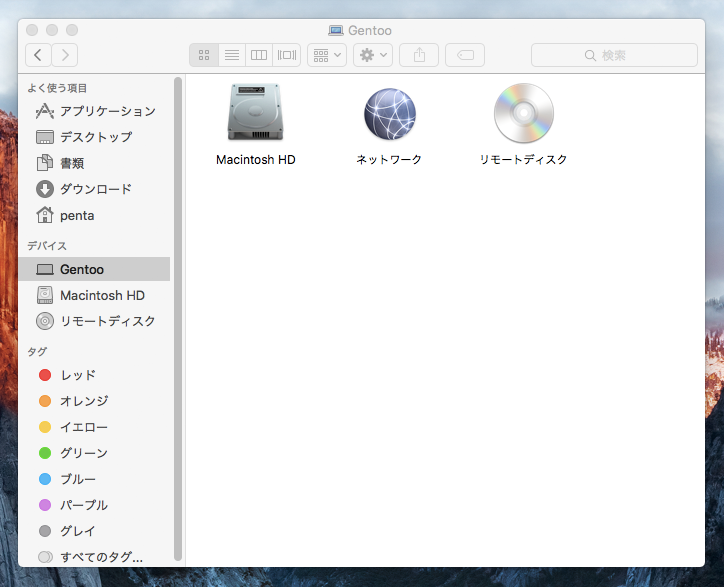Switch to icon view in toolbar

pos(204,55)
